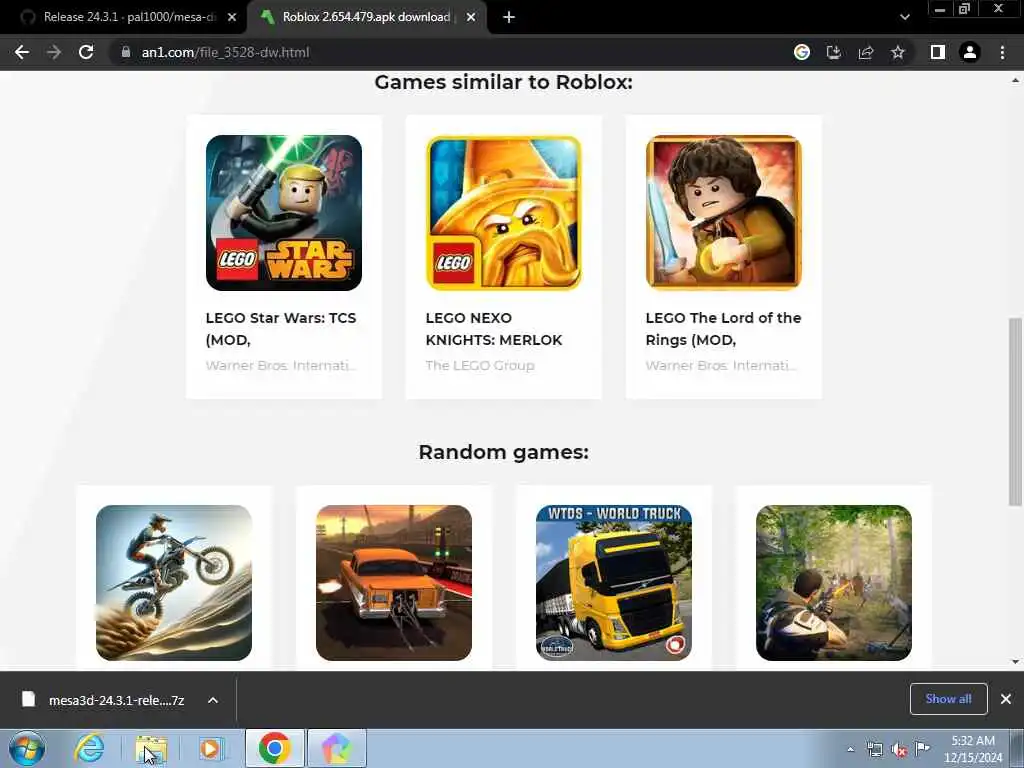Open WTDS World Truck game thumbnail

pos(614,583)
